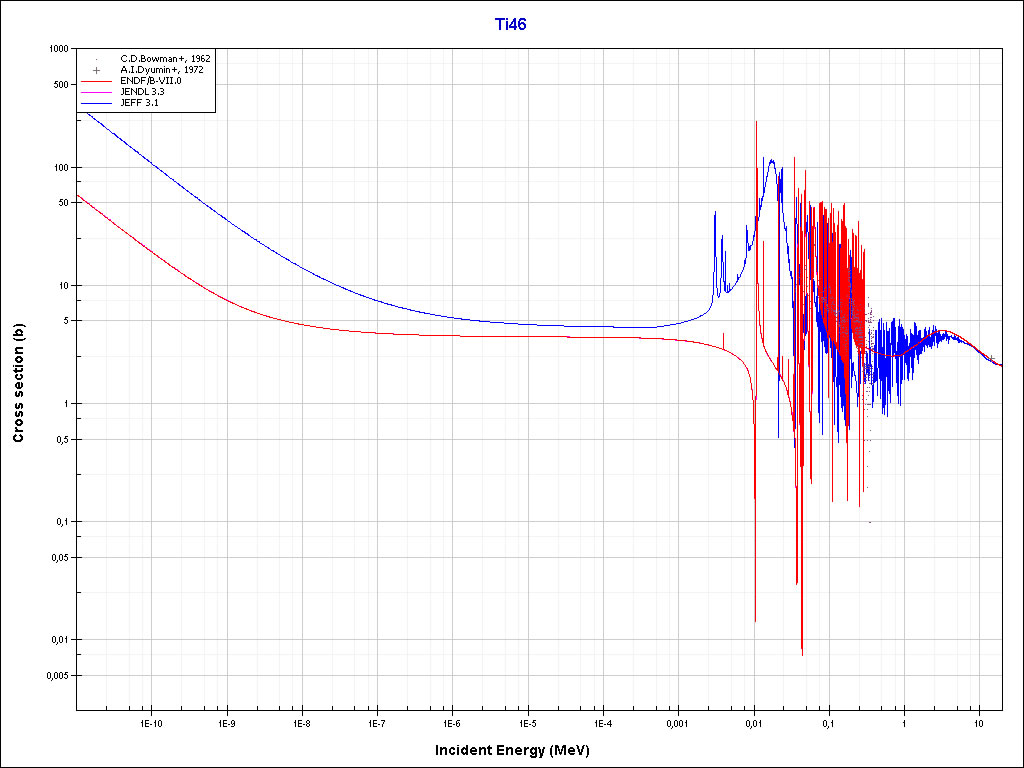The height and width of the screenshot is (768, 1024).
Task: Click the dot marker beside C.D.Bowman+, 1962
Action: coord(97,59)
